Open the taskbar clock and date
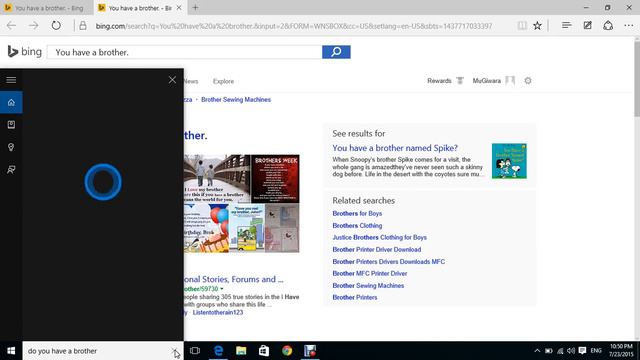This screenshot has width=640, height=360. click(x=621, y=351)
